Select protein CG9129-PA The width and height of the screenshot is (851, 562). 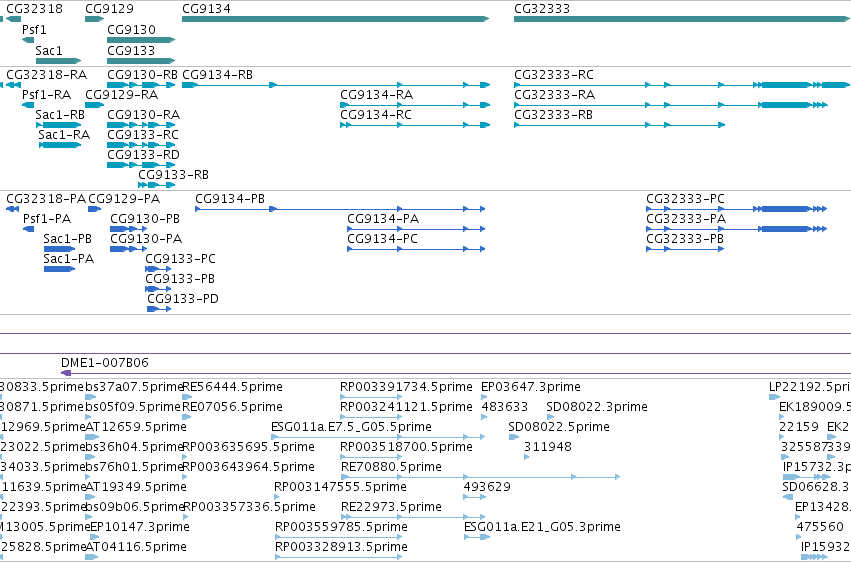(x=94, y=209)
